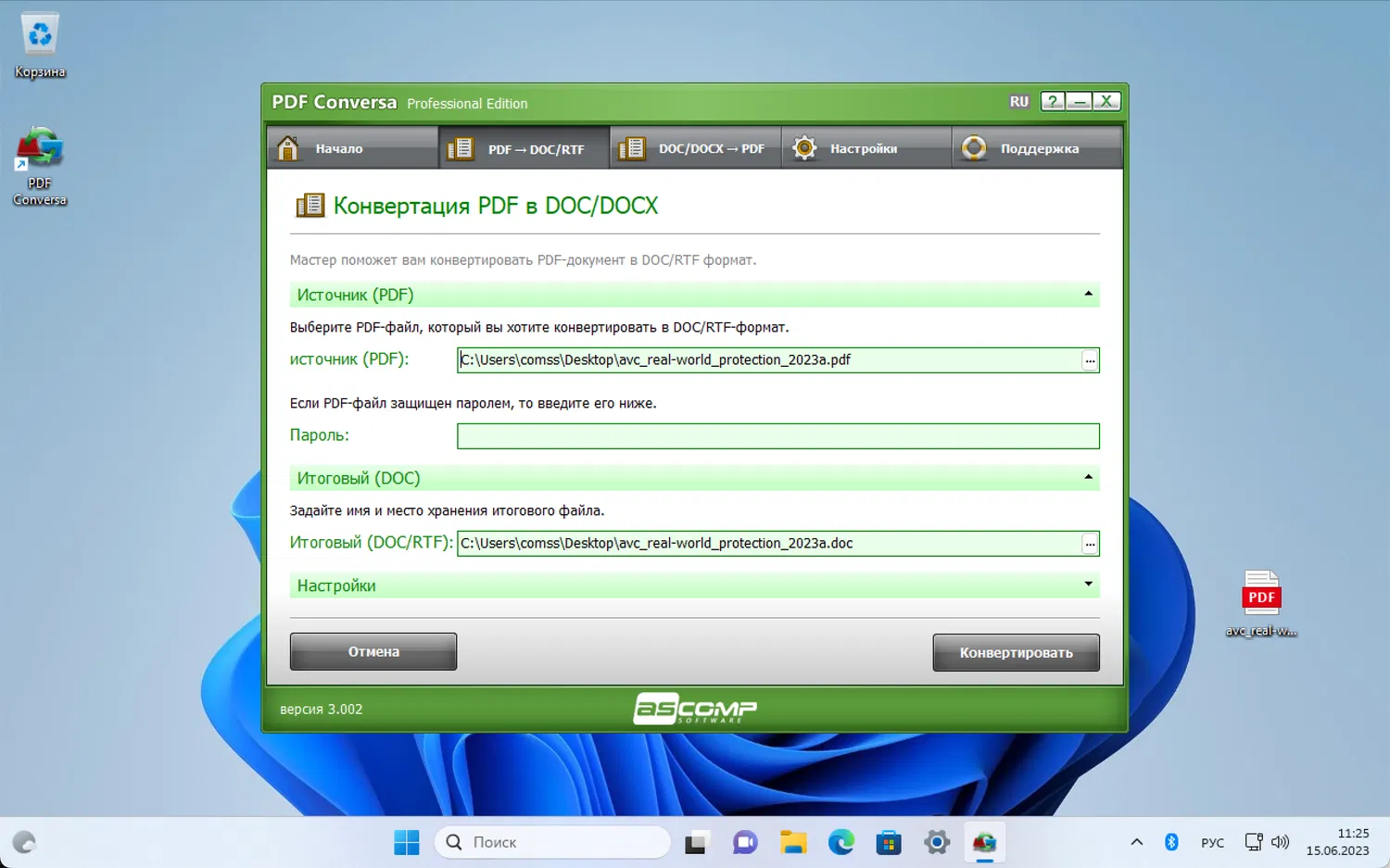This screenshot has height=868, width=1390.
Task: Open File Explorer from the taskbar
Action: (793, 842)
